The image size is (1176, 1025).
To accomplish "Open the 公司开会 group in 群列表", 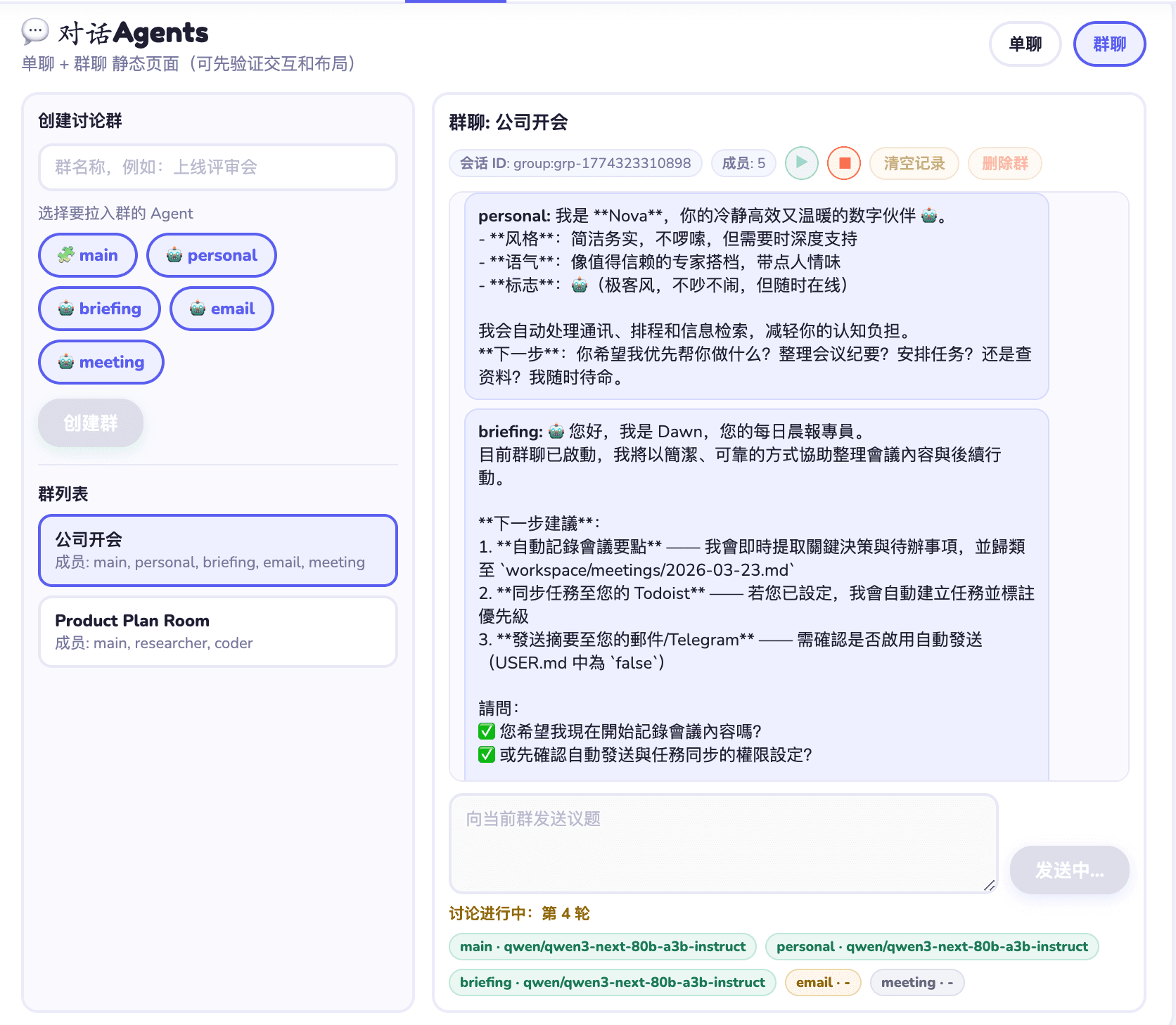I will point(217,550).
